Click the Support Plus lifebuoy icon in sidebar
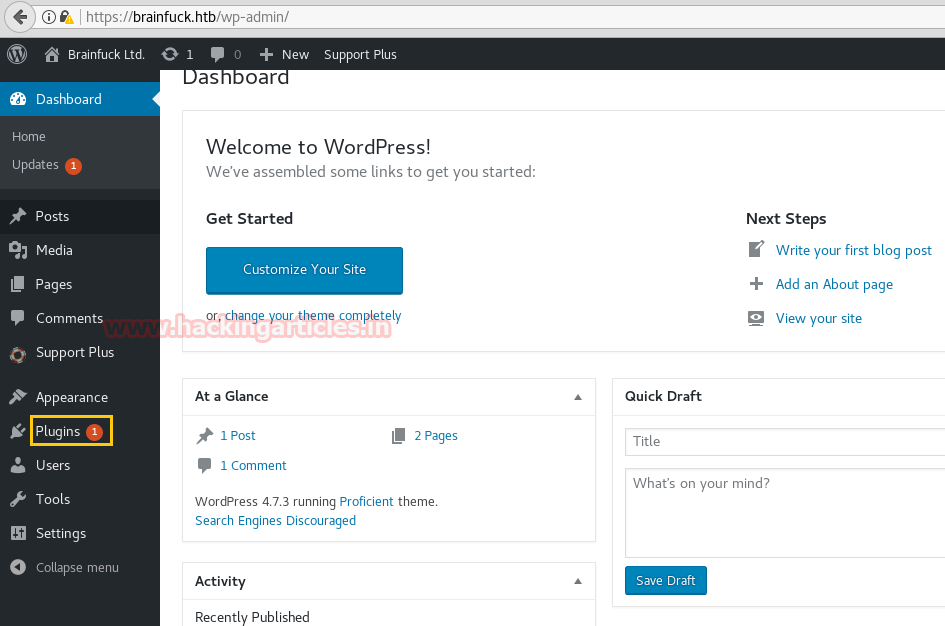This screenshot has height=626, width=945. click(x=18, y=355)
